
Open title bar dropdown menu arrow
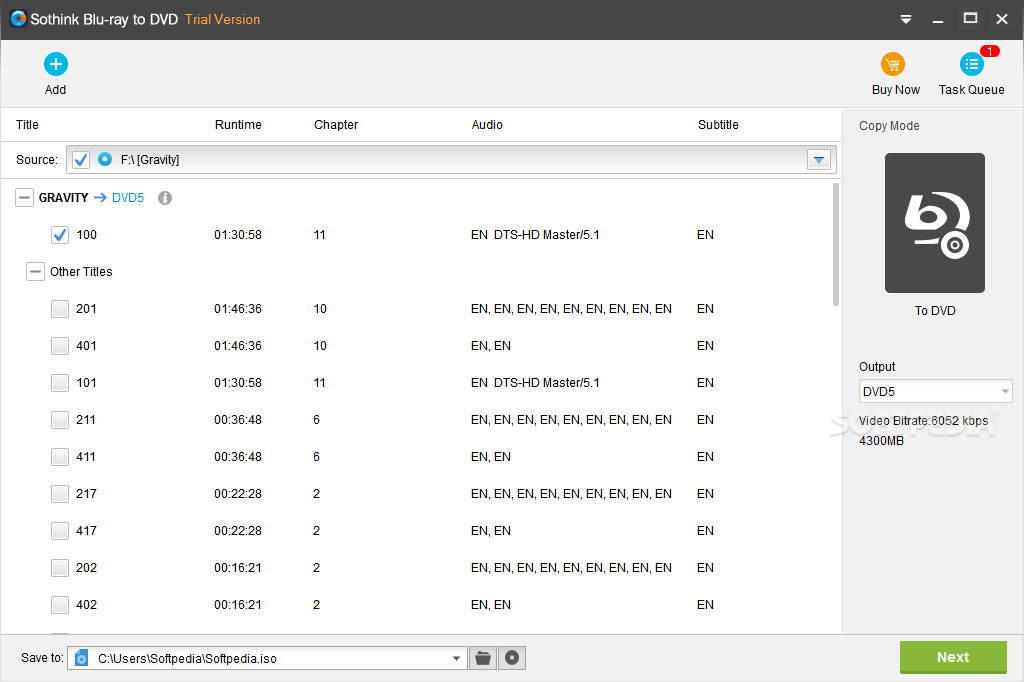pos(906,19)
